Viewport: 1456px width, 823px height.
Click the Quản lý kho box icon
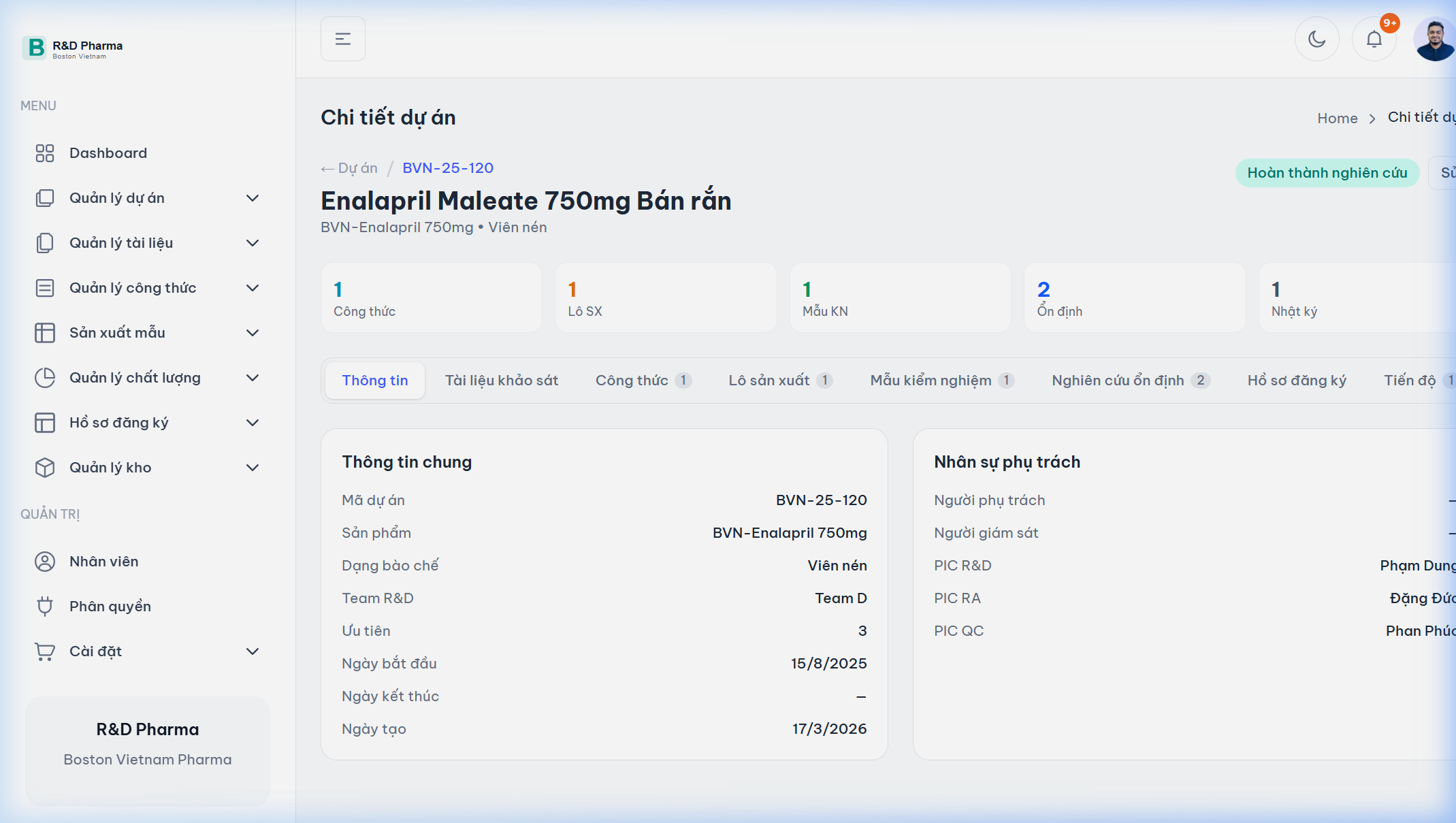click(45, 468)
